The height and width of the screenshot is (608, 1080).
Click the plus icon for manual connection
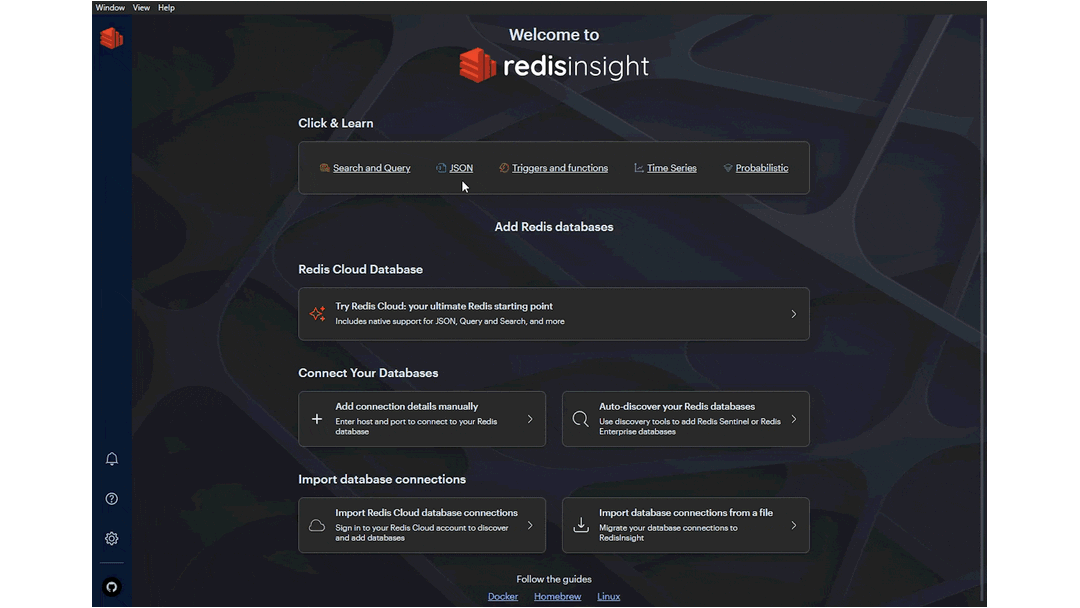point(317,419)
